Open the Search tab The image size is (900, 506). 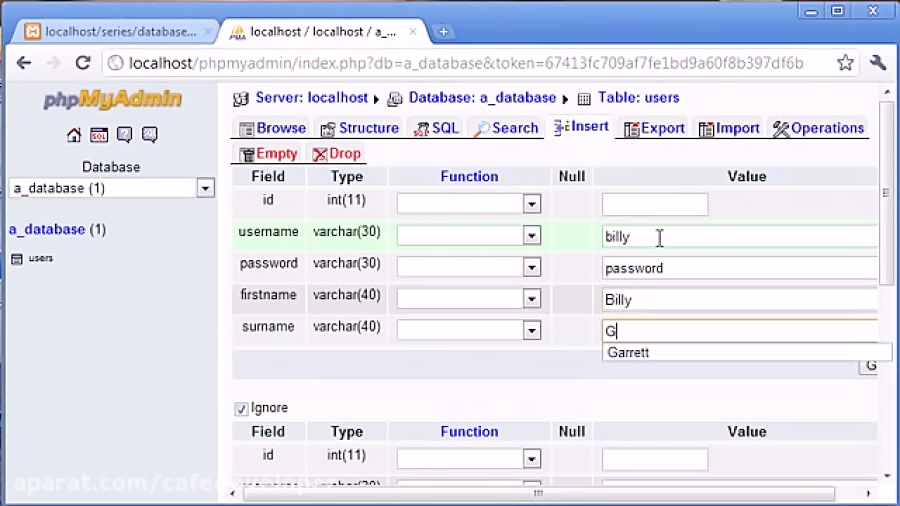coord(506,128)
